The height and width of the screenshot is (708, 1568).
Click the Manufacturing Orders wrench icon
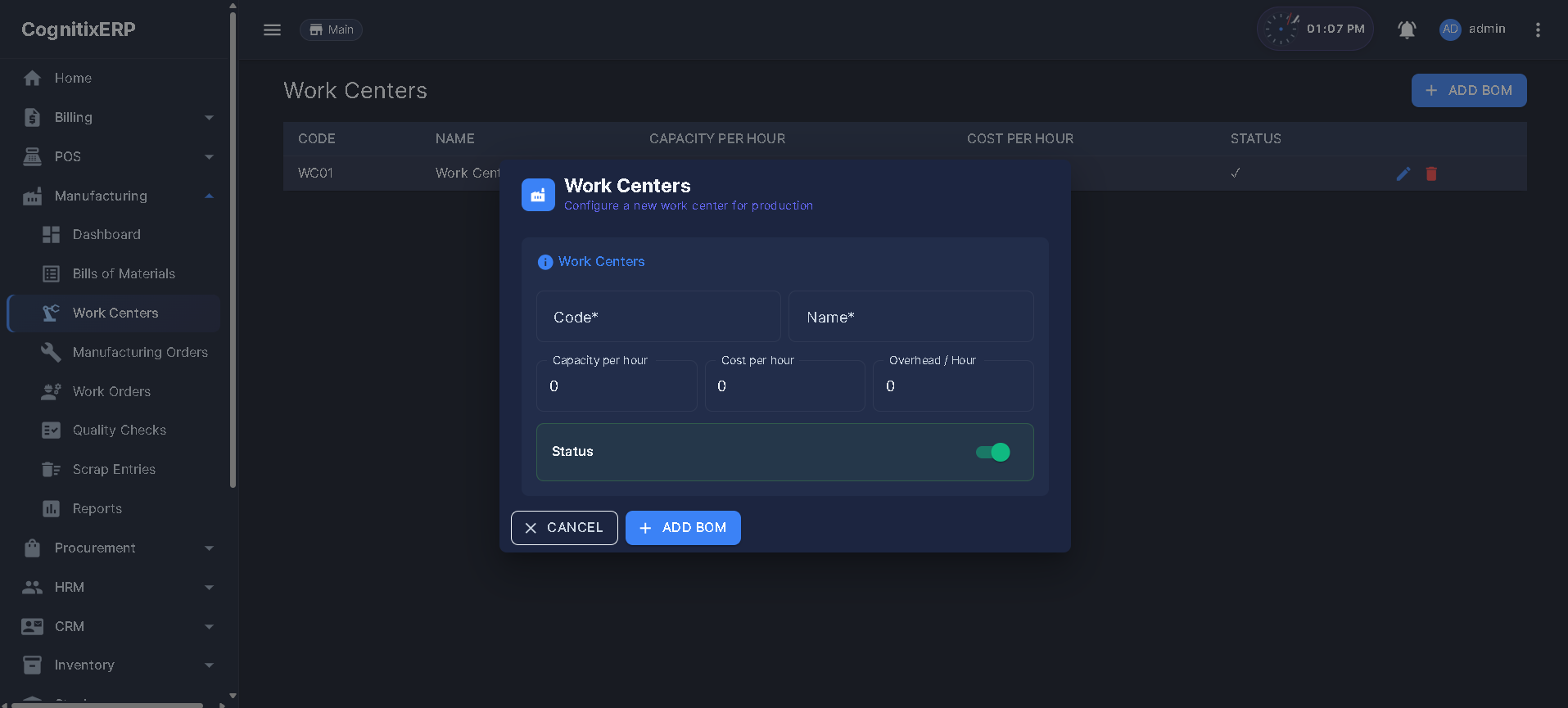tap(51, 352)
